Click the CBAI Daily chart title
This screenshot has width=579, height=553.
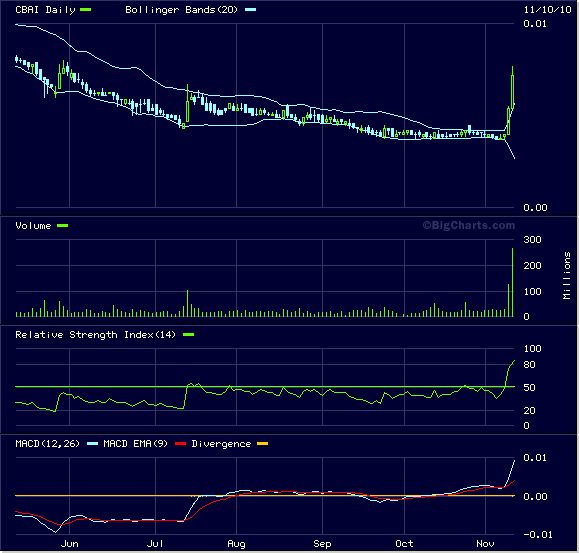(45, 10)
